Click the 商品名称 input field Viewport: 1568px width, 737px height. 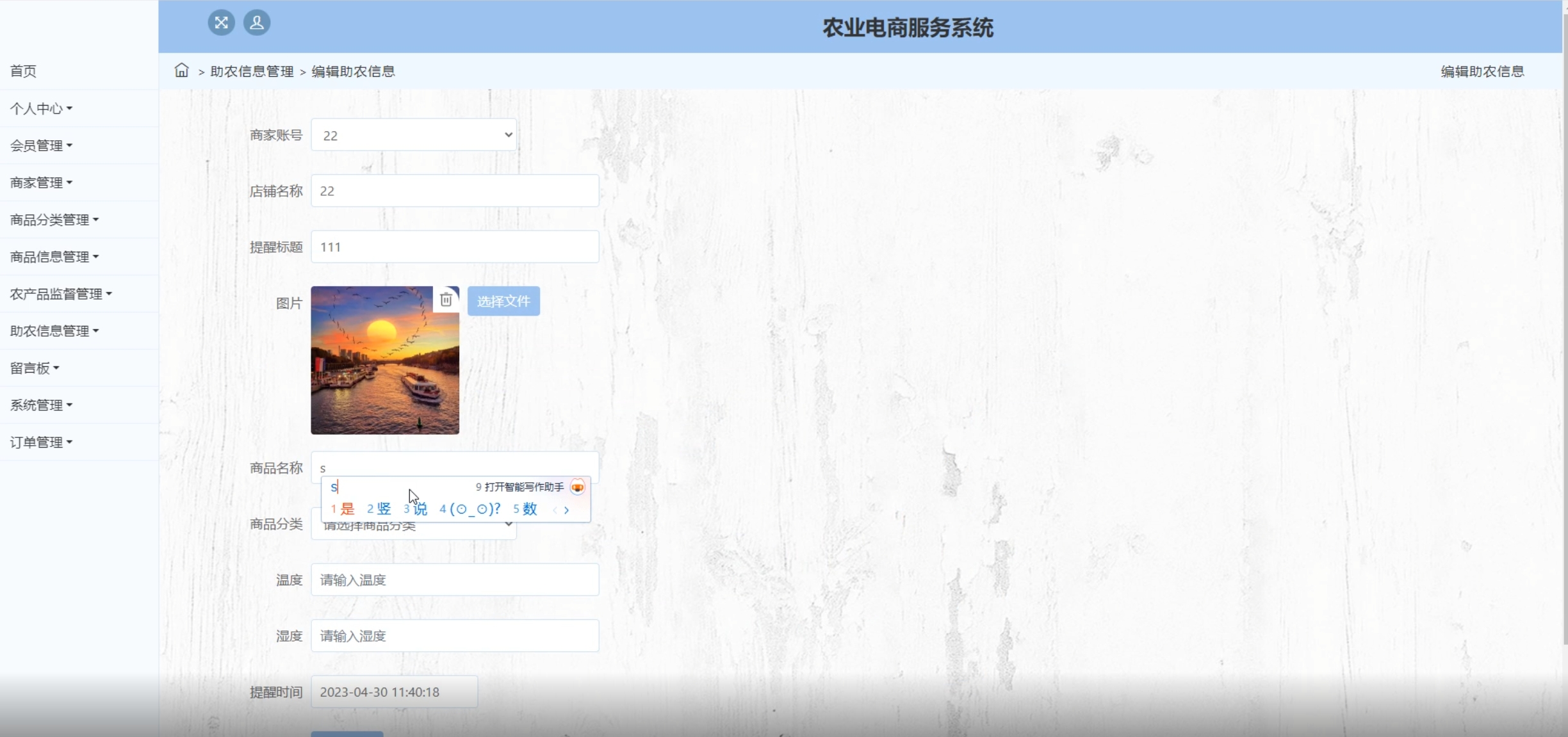click(x=455, y=467)
